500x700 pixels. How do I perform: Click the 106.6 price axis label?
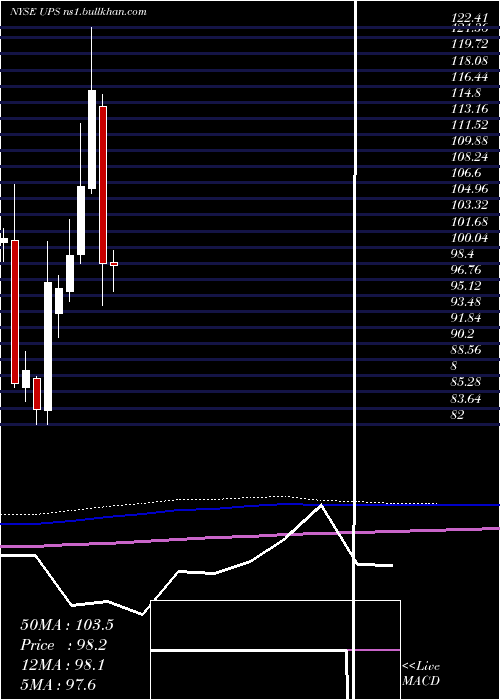[x=466, y=173]
